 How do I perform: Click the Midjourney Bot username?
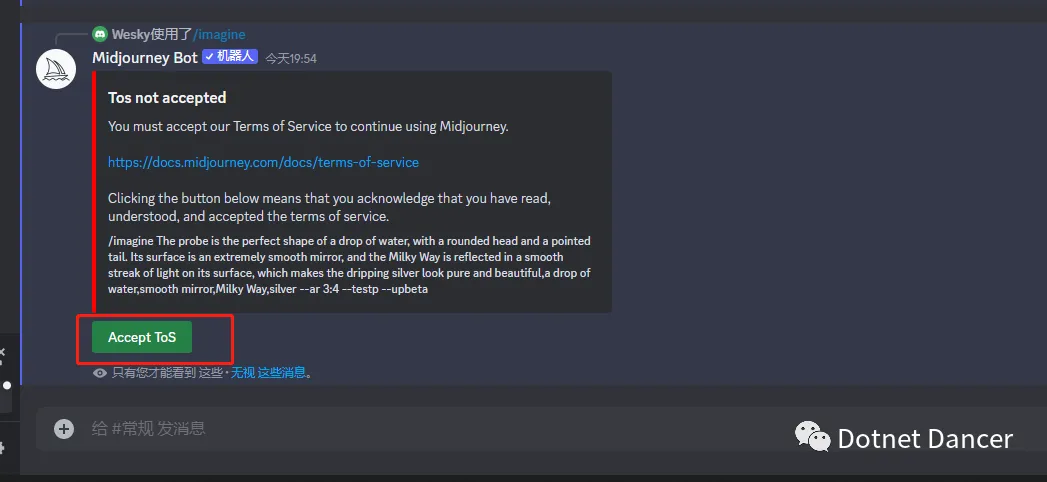coord(145,58)
